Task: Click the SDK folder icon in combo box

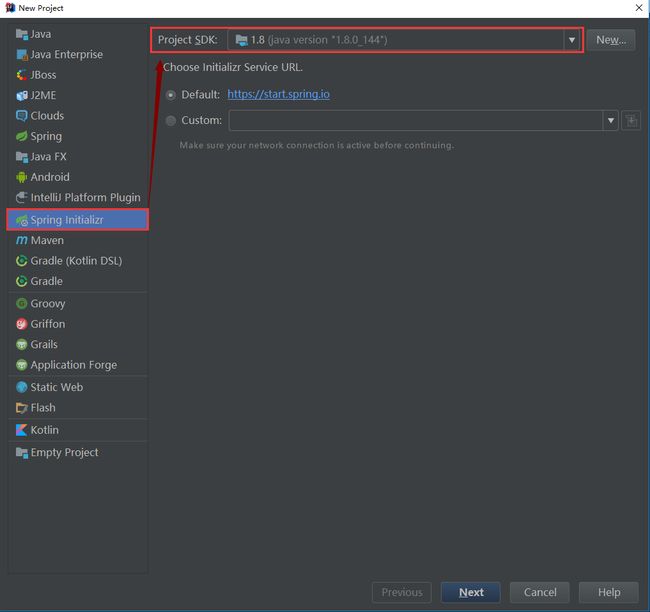Action: pos(242,40)
